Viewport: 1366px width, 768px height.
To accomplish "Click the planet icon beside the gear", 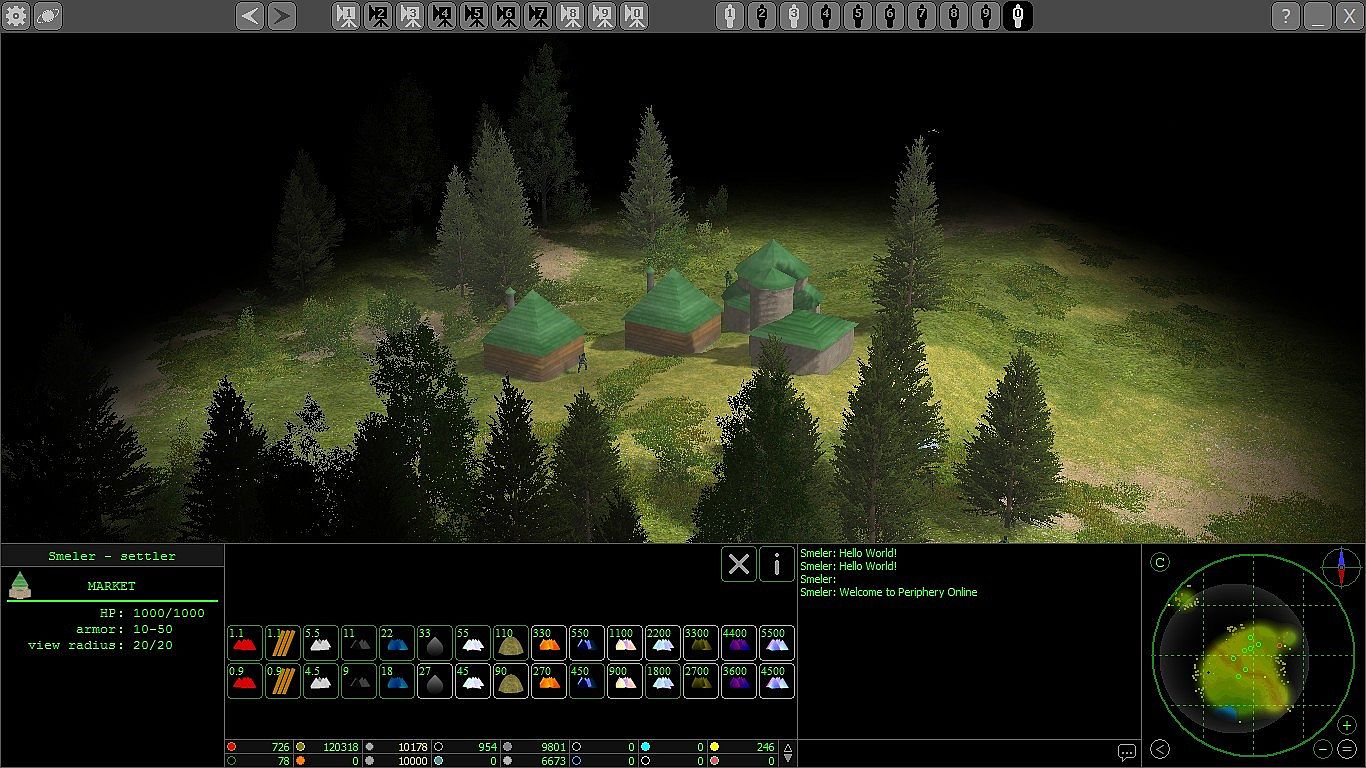I will [48, 16].
